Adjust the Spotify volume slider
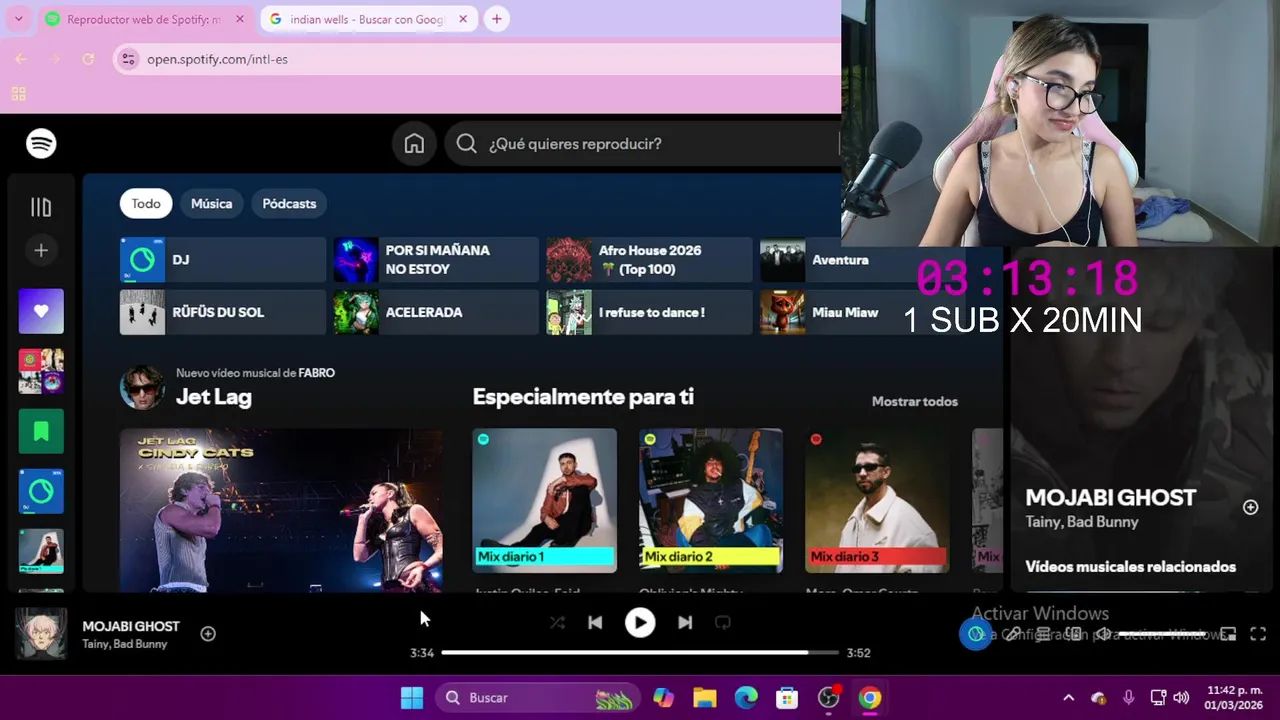Screen dimensions: 1280x720 pos(1161,634)
